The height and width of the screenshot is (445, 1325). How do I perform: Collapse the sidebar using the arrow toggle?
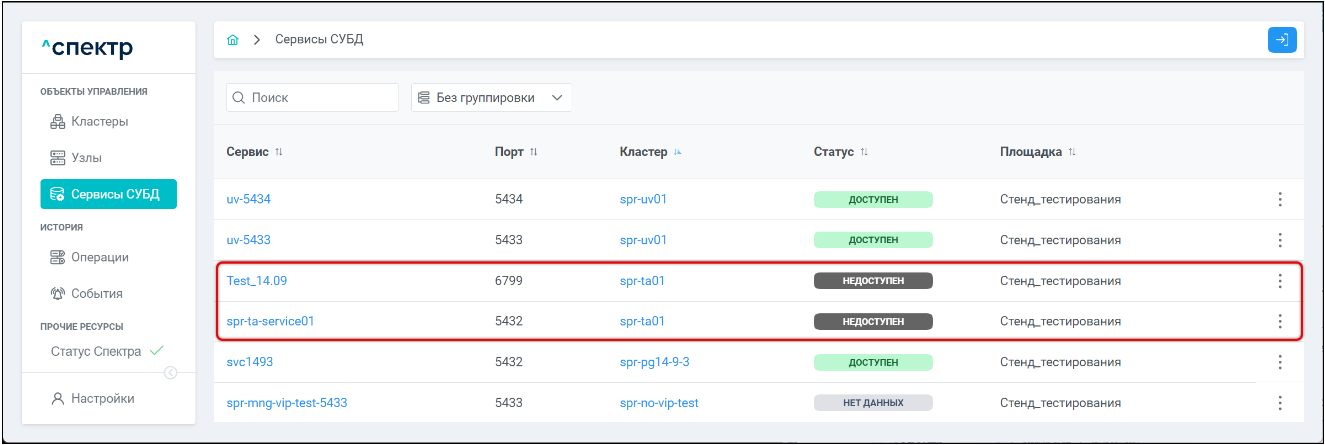(170, 373)
